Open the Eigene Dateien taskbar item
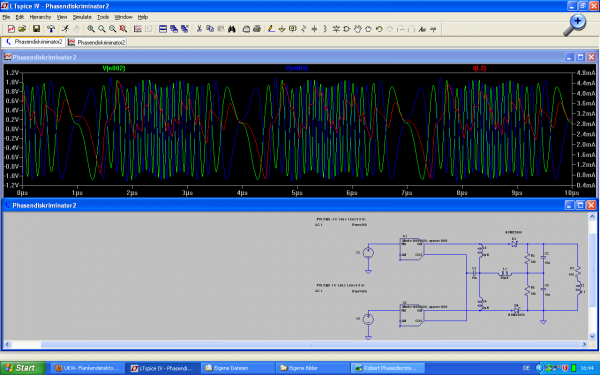The height and width of the screenshot is (375, 600). (x=238, y=368)
